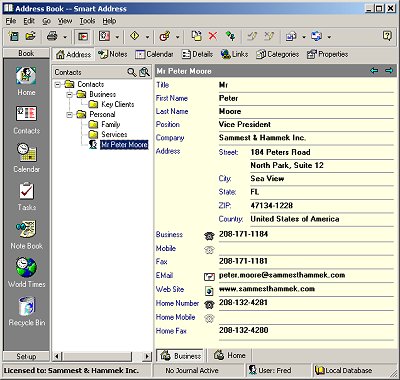Click the new book toolbar icon
400x380 pixels.
(x=14, y=36)
